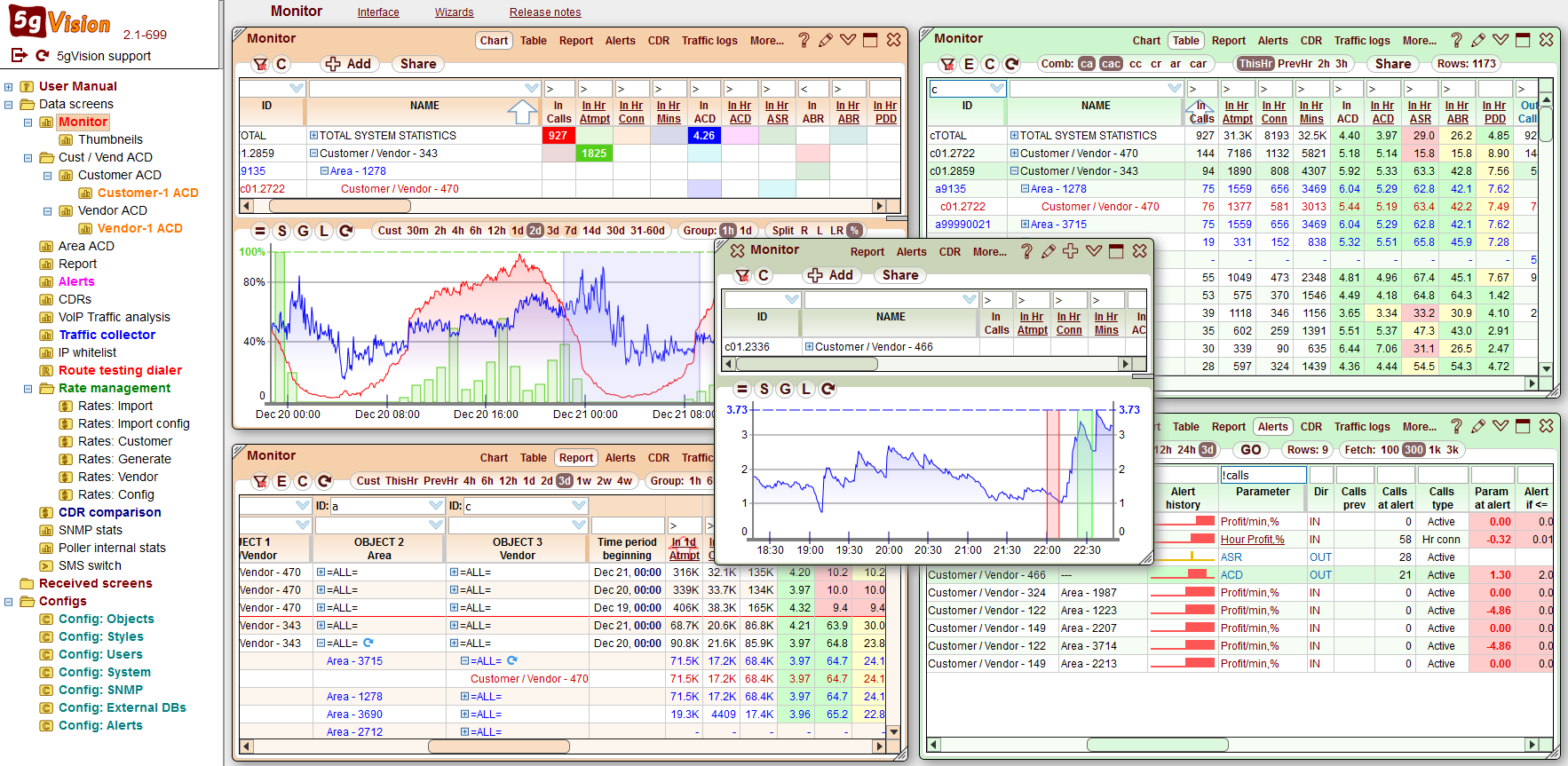The image size is (1568, 766).
Task: Refresh chart in floating Monitor window
Action: click(x=828, y=389)
